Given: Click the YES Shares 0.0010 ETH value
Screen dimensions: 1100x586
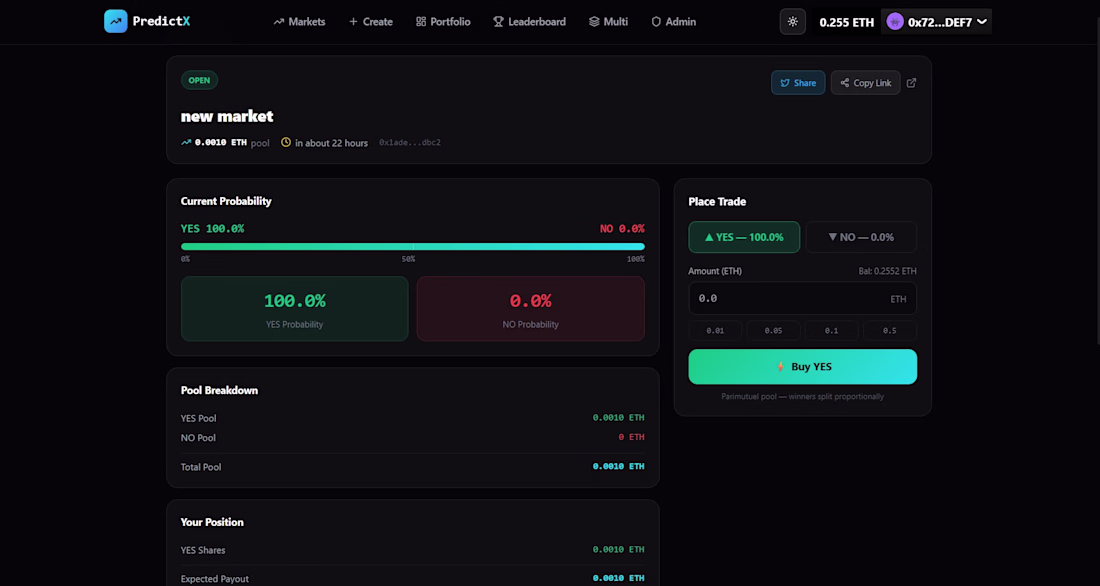Looking at the screenshot, I should point(618,550).
